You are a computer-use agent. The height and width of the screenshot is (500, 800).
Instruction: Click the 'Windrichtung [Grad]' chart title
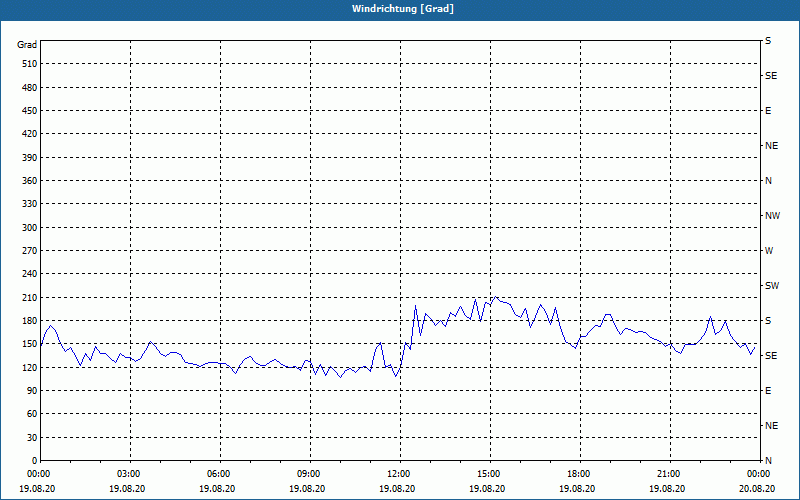(403, 9)
